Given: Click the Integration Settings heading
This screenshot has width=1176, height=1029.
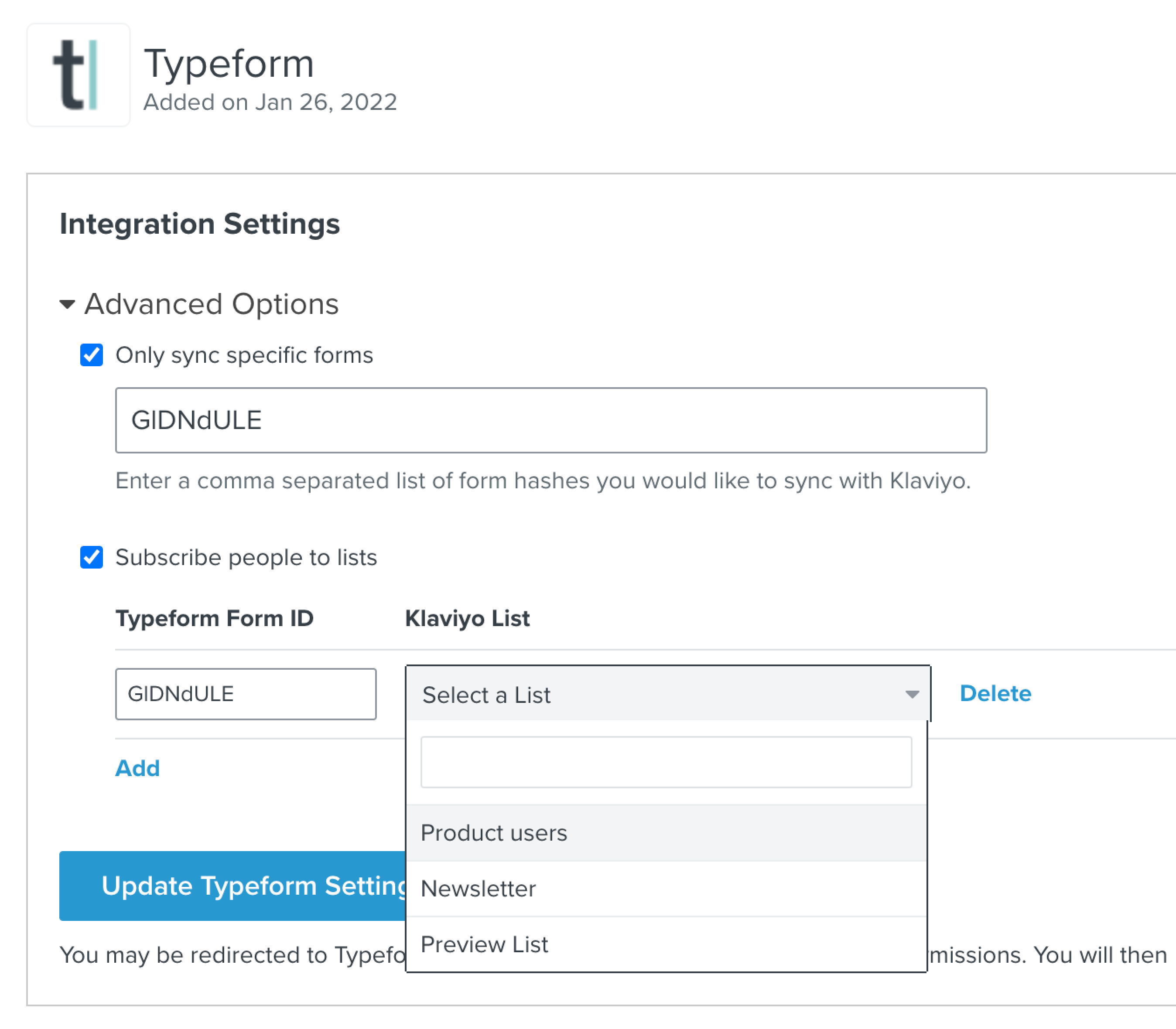Looking at the screenshot, I should click(x=200, y=224).
